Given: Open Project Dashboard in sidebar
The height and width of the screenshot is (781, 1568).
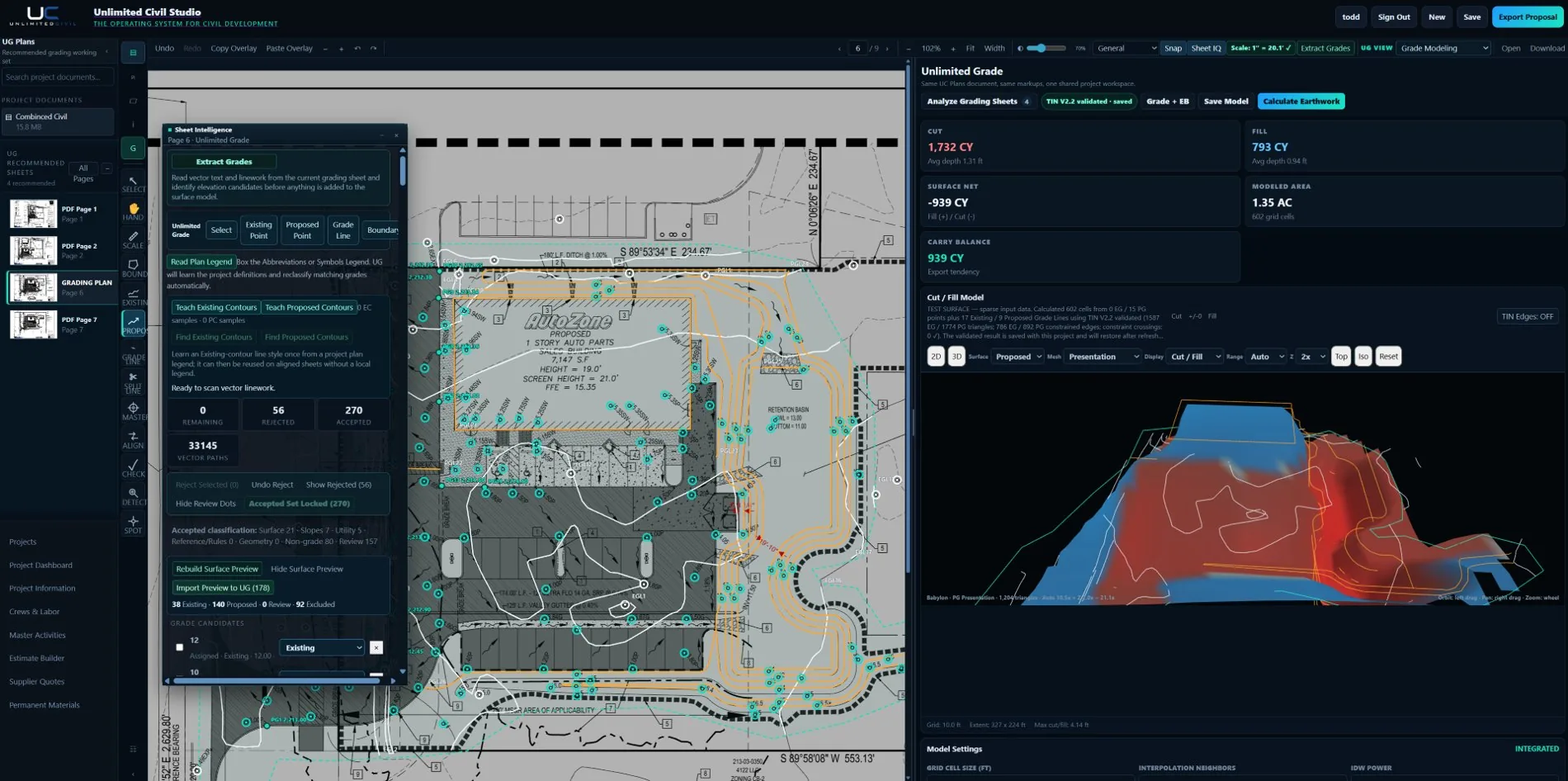Looking at the screenshot, I should pos(40,566).
